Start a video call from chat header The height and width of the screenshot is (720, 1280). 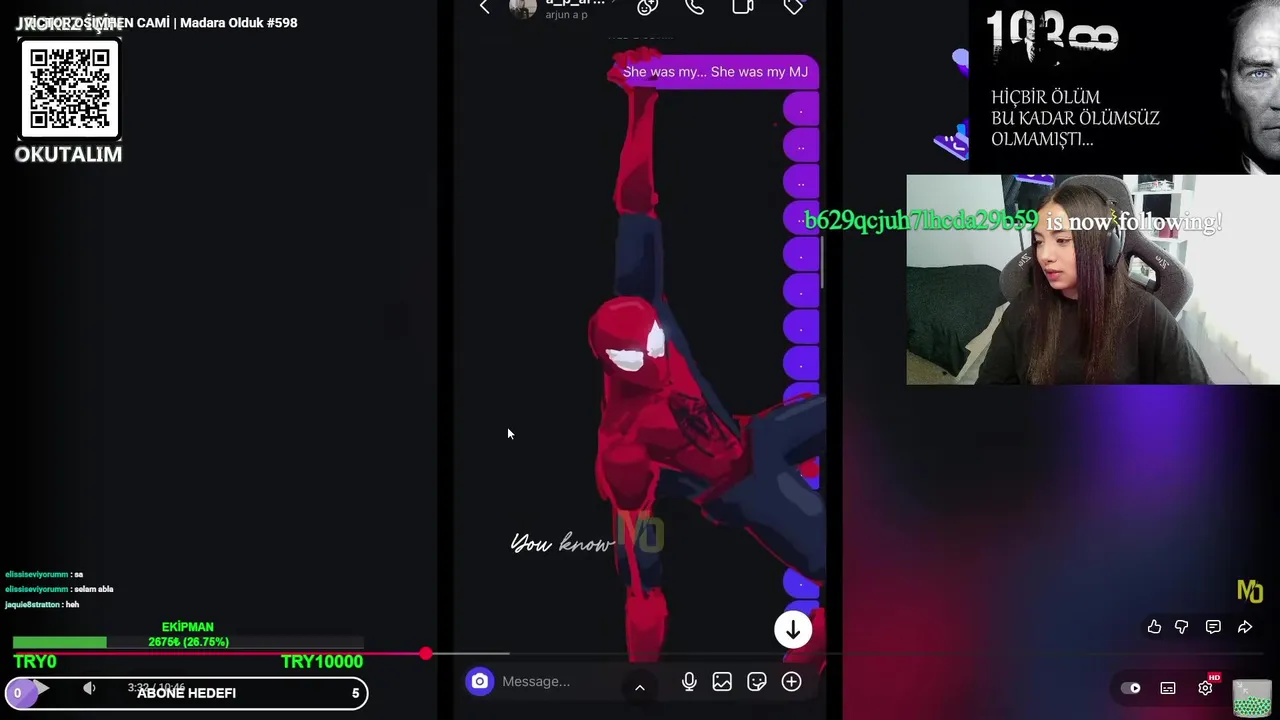tap(743, 7)
